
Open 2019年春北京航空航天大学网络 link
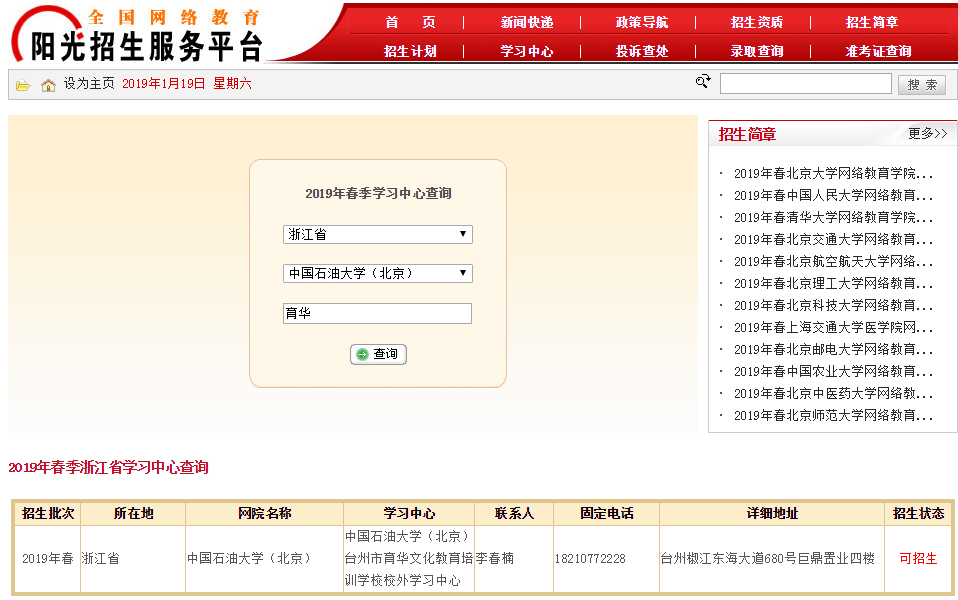pos(833,262)
